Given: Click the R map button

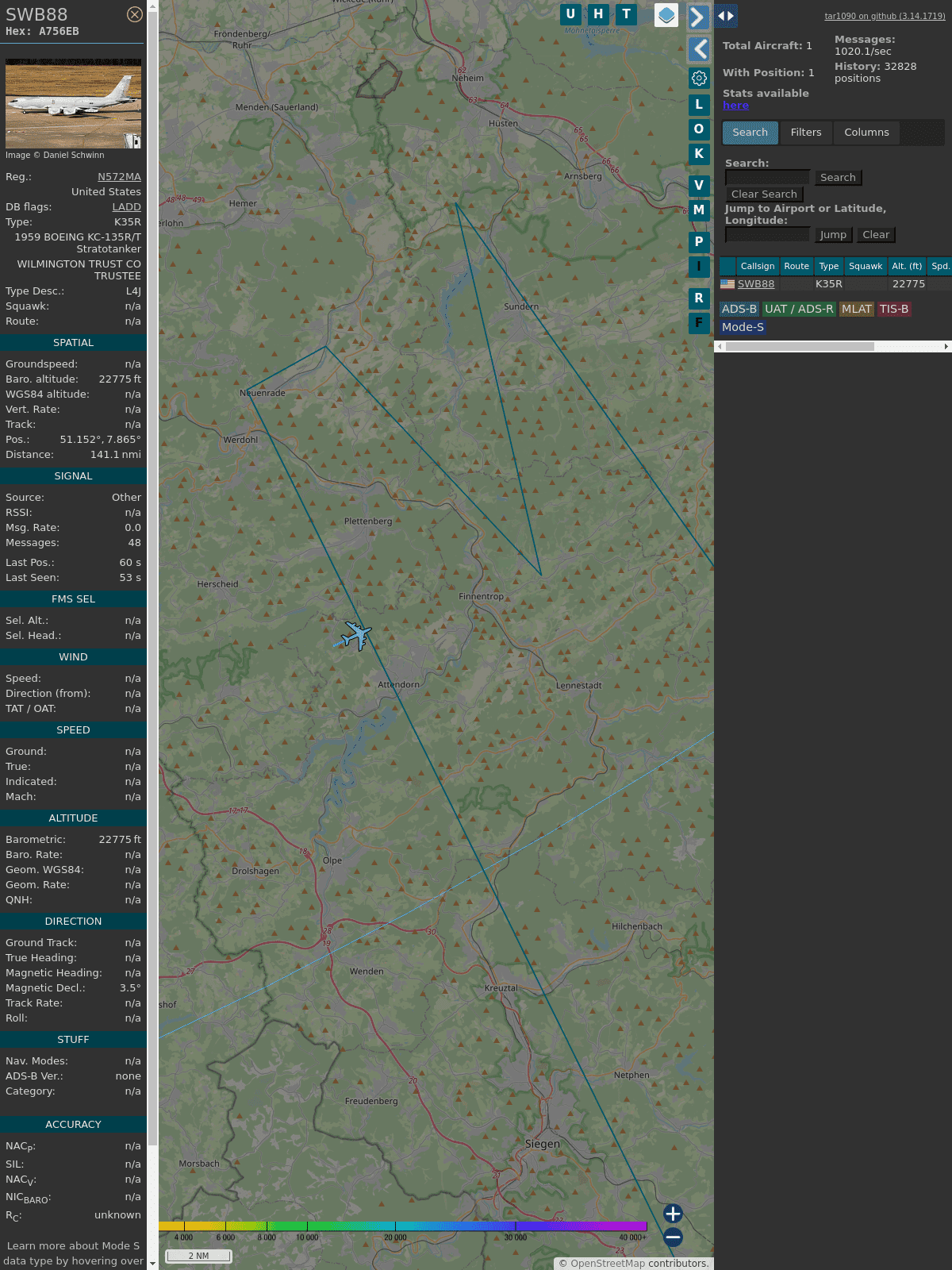Looking at the screenshot, I should point(699,298).
